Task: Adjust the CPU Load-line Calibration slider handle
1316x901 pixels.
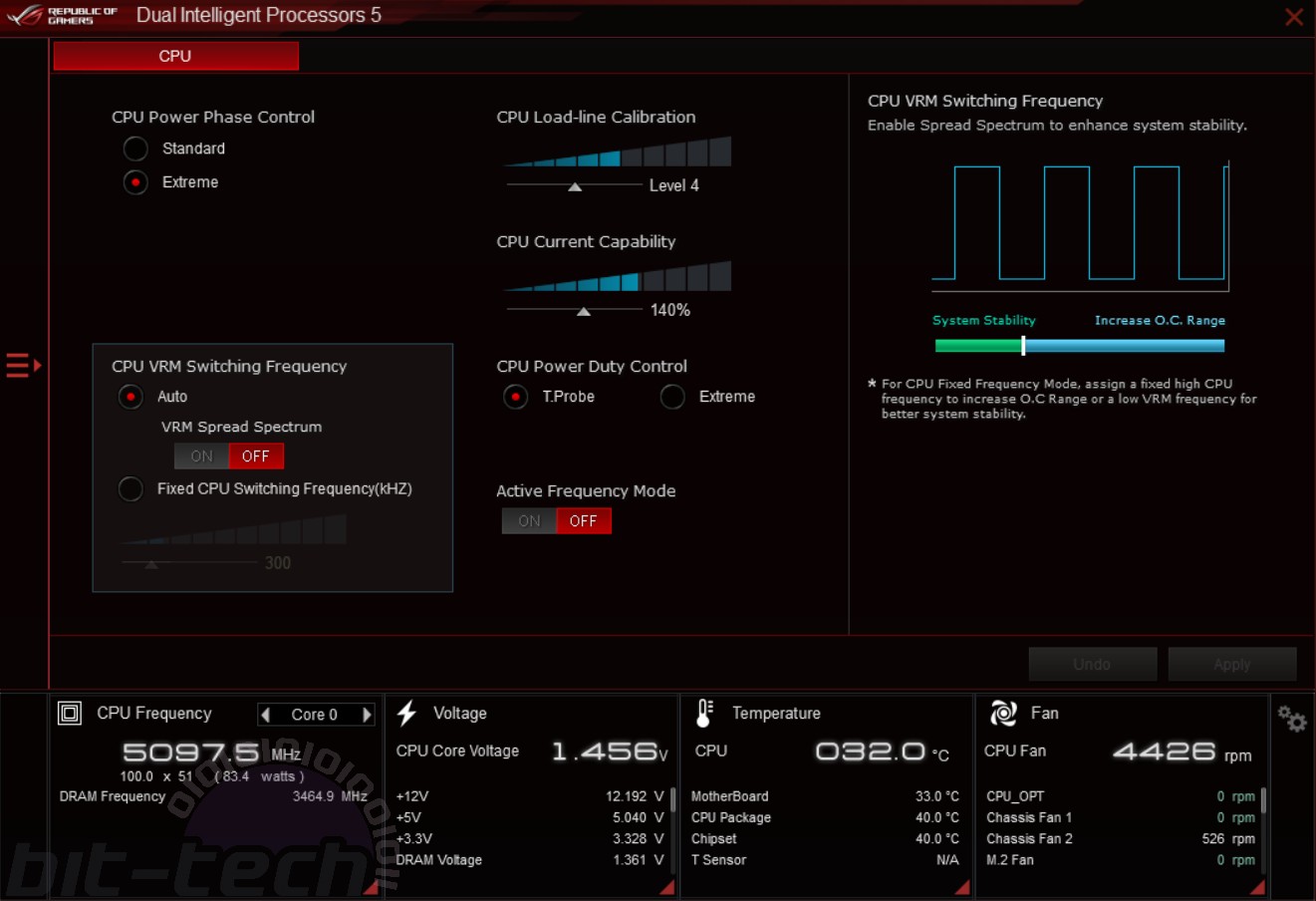Action: coord(575,186)
